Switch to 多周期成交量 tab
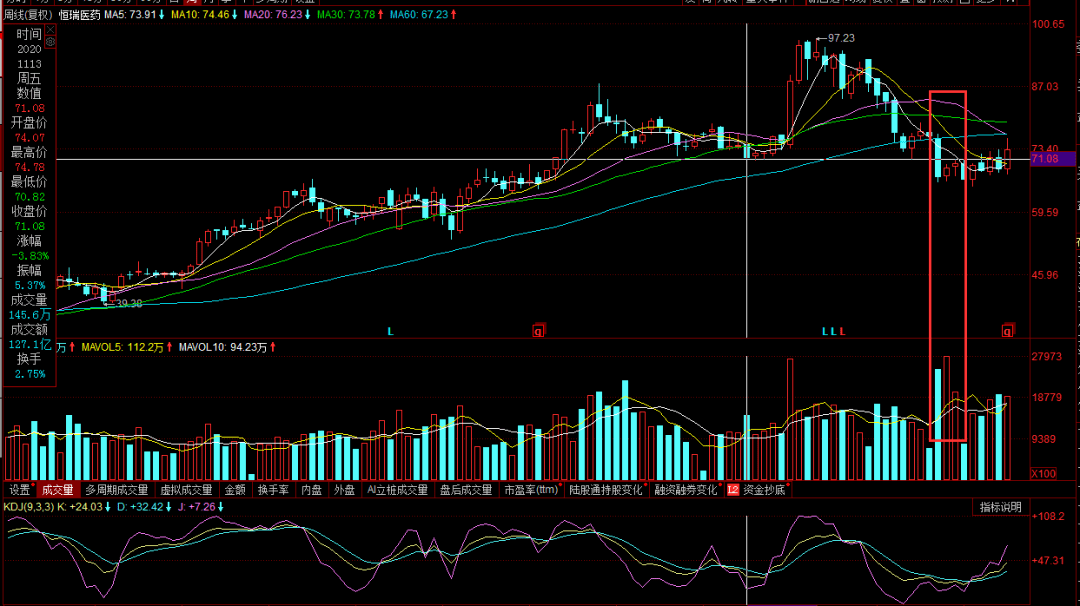Viewport: 1080px width, 606px height. tap(116, 490)
